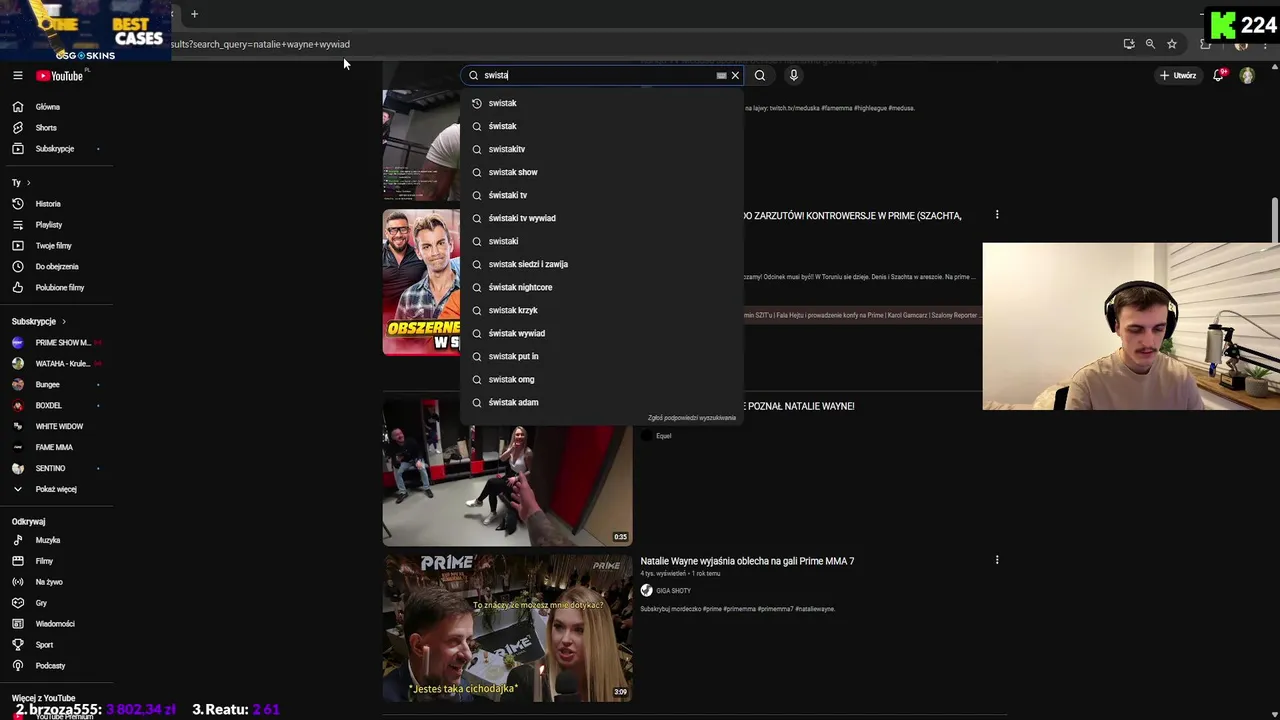Select suggestion "świstak adam"
Screen dimensions: 1280x720
602,402
